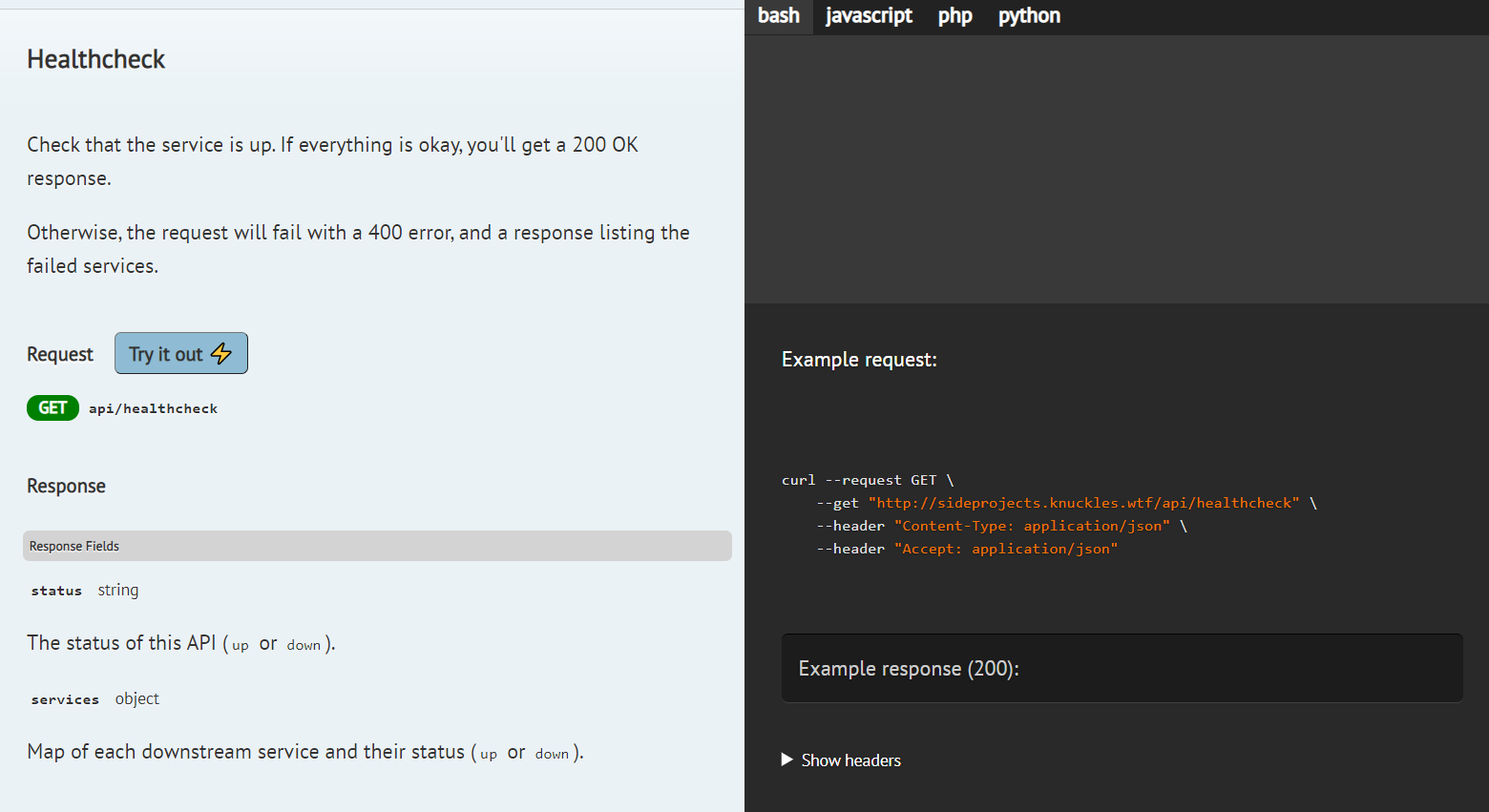Click the Example response (200) box
Viewport: 1489px width, 812px height.
1122,668
